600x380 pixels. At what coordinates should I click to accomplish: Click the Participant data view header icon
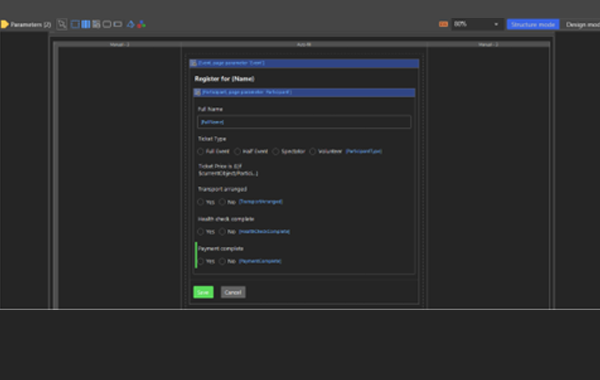197,92
